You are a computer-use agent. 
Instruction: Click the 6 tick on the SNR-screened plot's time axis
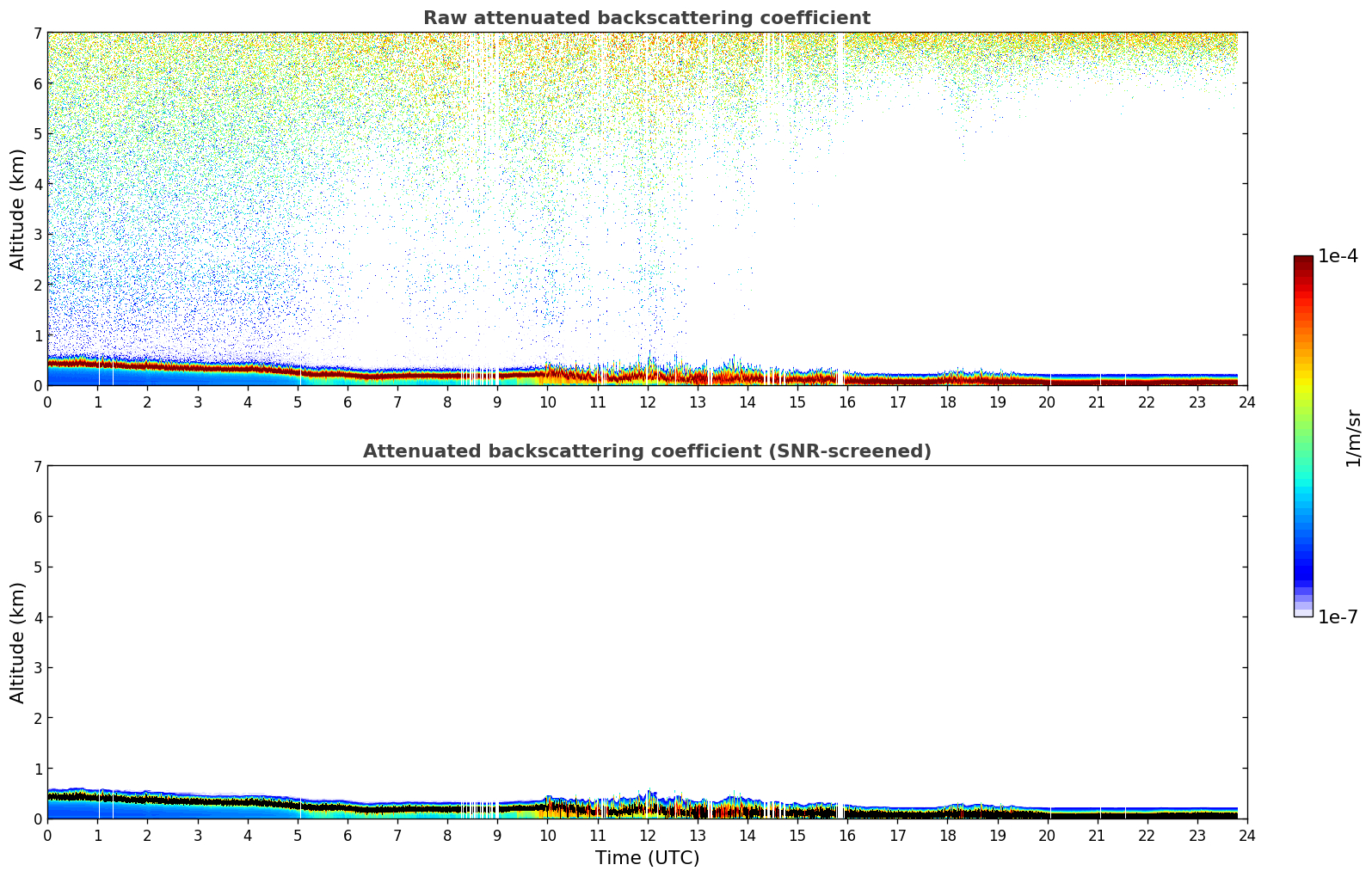tap(348, 835)
